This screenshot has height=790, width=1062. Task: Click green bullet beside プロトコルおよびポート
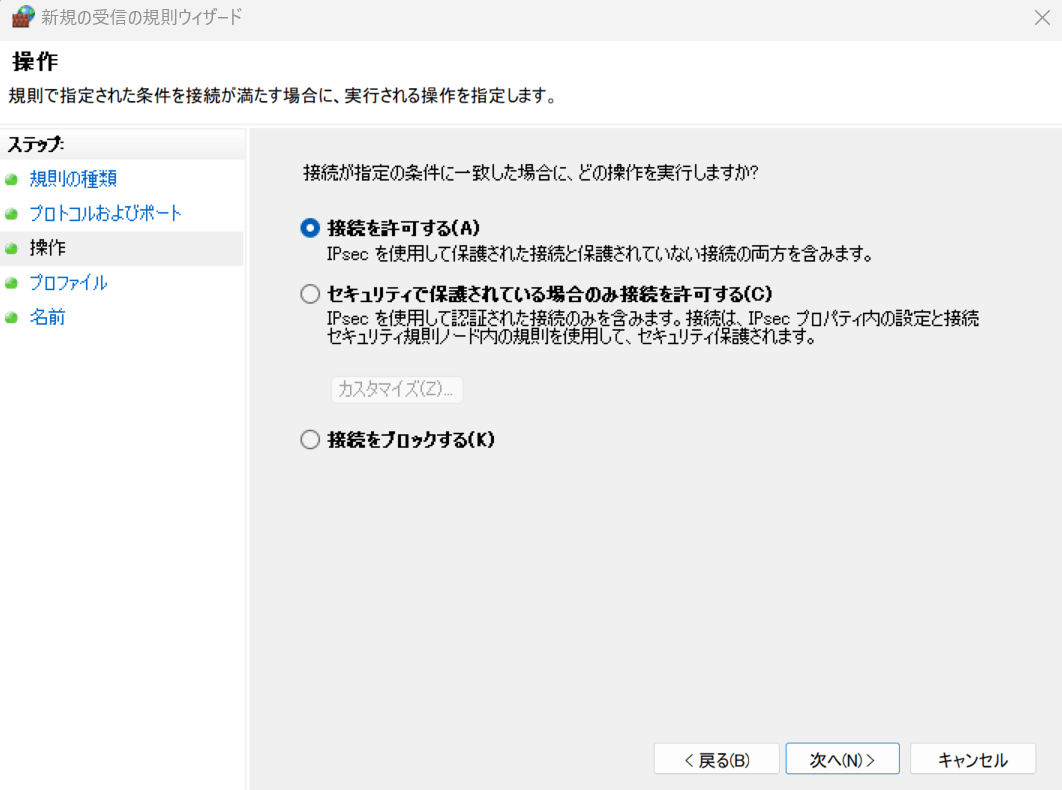point(12,214)
